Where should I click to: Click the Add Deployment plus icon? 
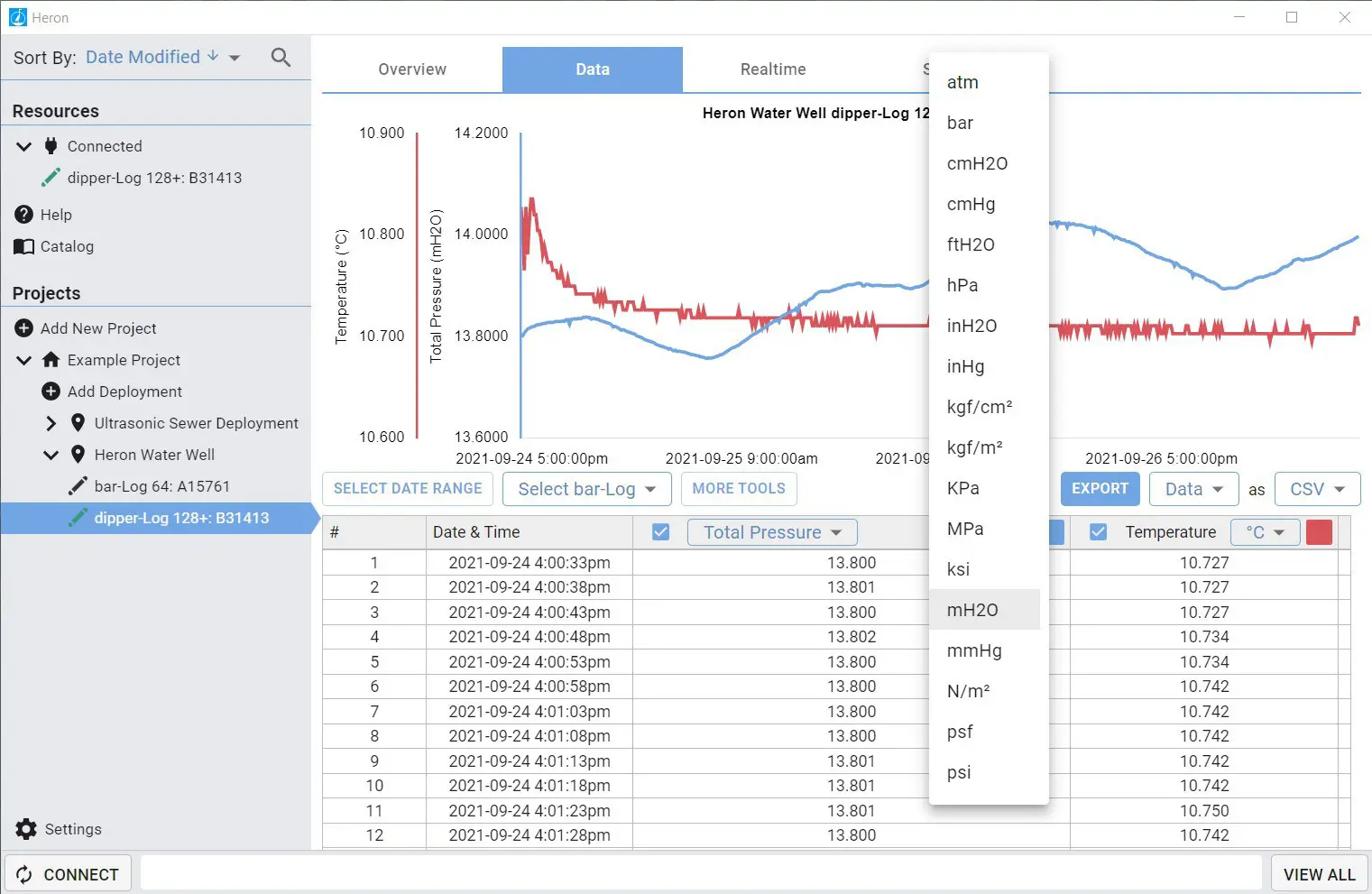51,392
